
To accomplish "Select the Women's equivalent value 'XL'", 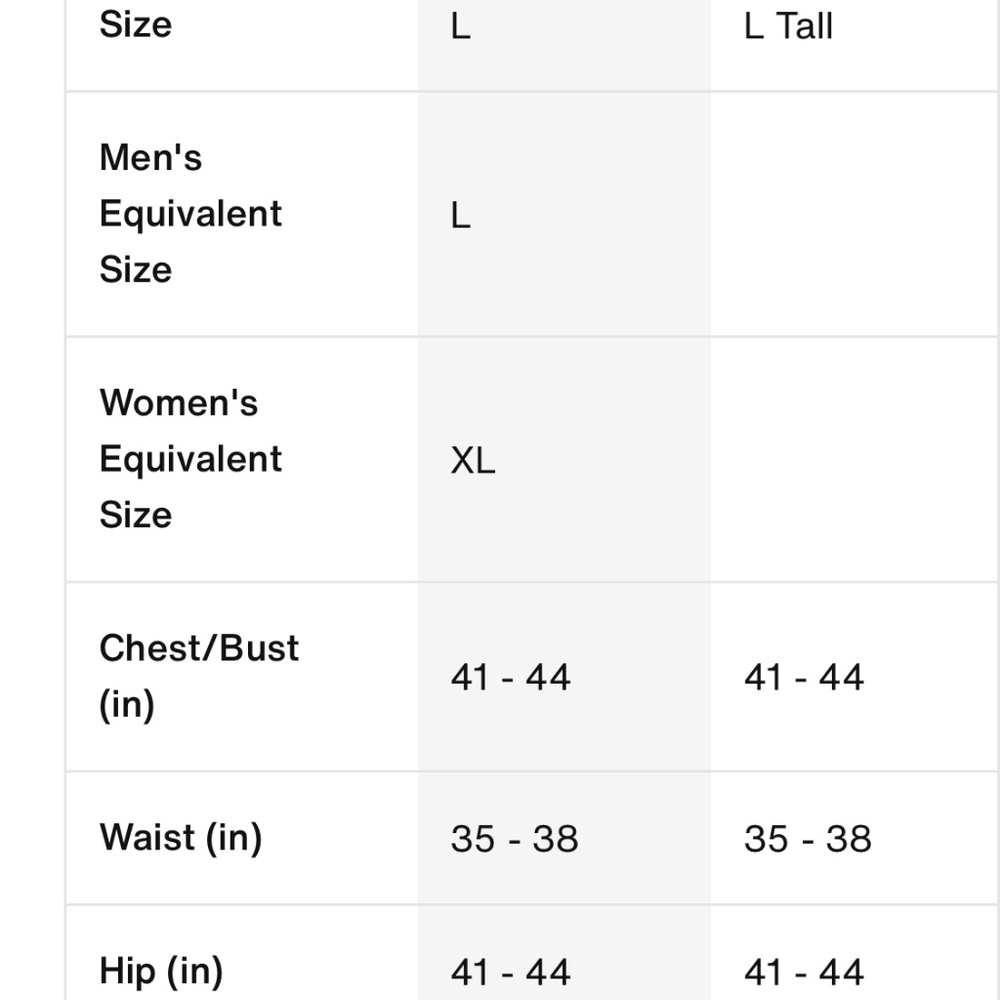I will pos(473,461).
